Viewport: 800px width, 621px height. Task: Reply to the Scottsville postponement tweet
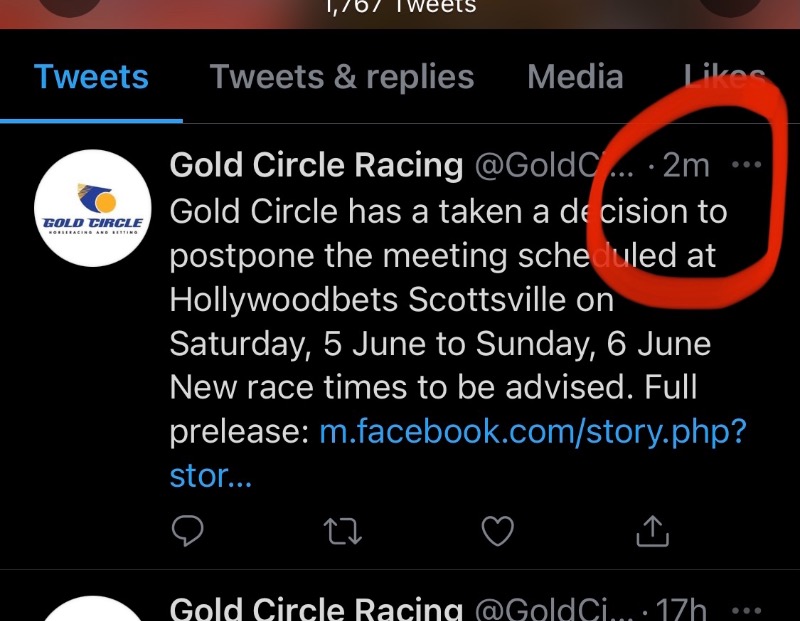(x=188, y=532)
